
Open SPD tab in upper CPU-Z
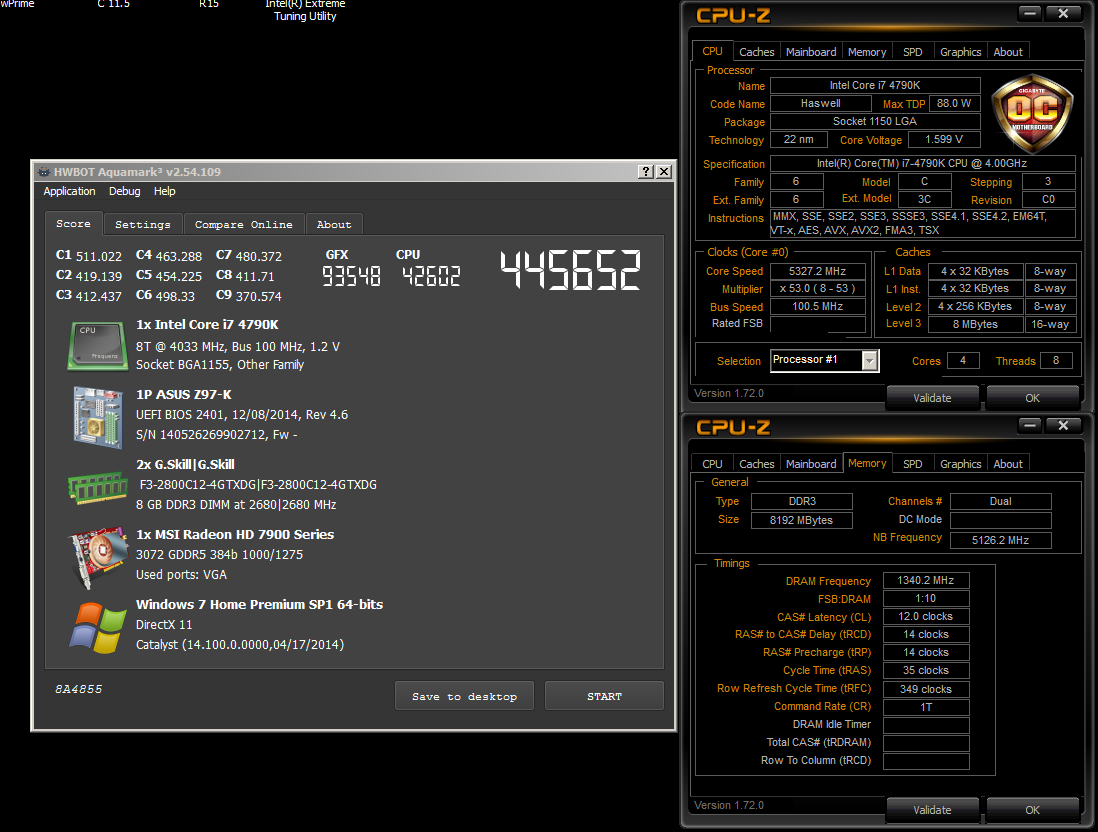(x=912, y=52)
